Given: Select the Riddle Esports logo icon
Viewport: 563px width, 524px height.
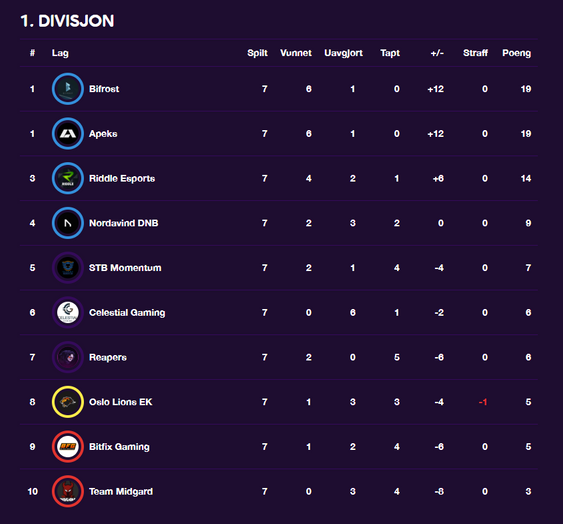Looking at the screenshot, I should point(68,178).
